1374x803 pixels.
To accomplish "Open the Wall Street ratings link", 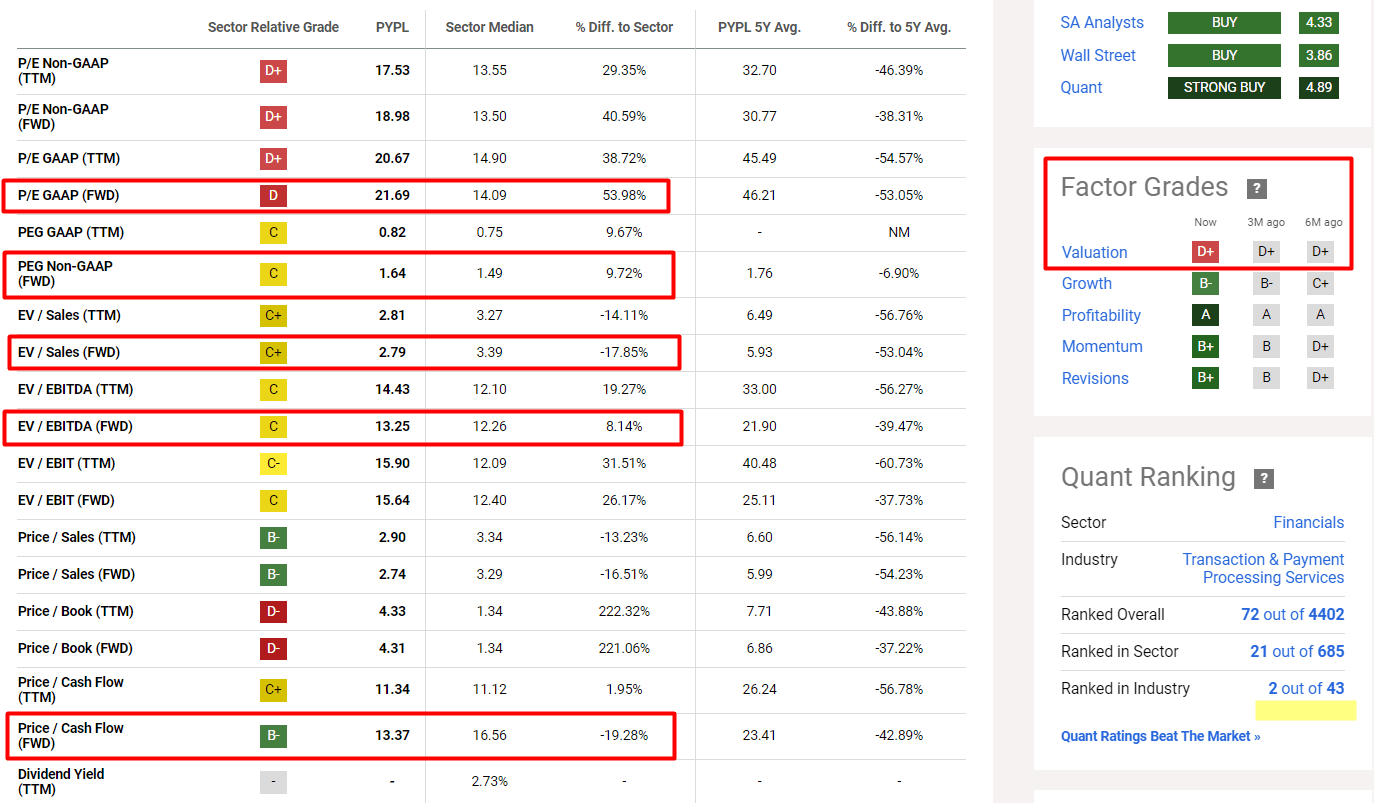I will tap(1098, 55).
